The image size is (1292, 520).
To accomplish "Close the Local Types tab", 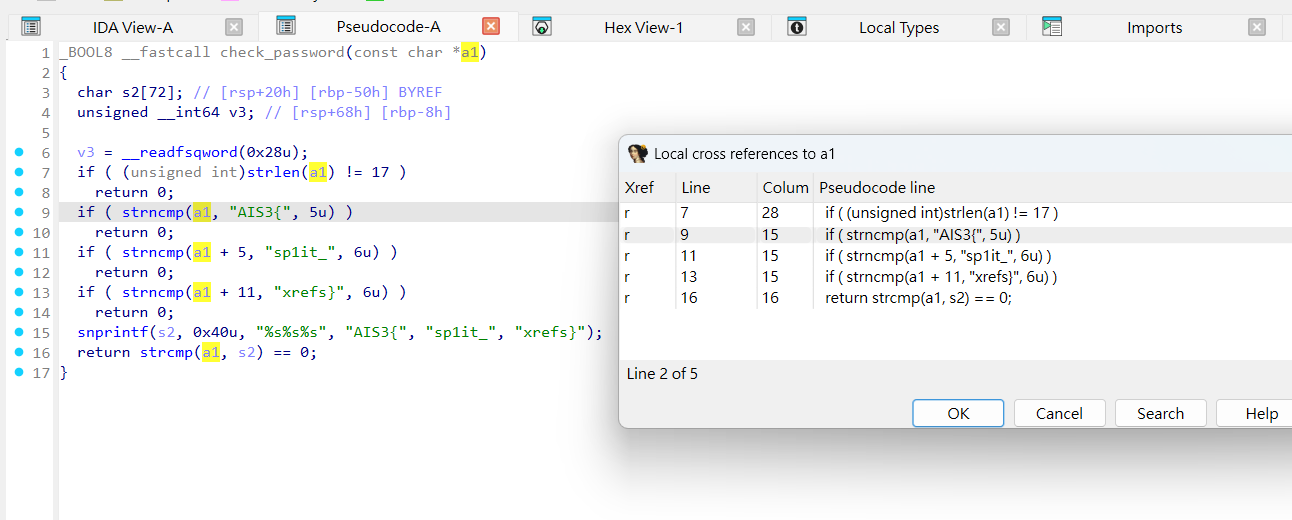I will [x=1001, y=27].
